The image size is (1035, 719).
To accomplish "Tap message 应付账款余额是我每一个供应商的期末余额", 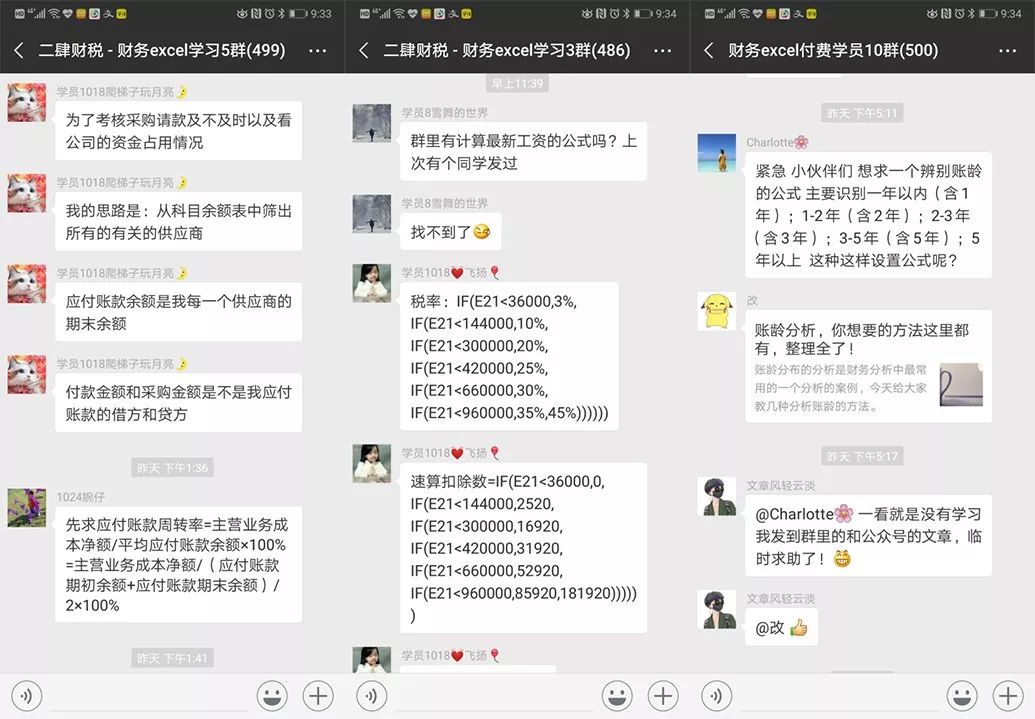I will click(178, 312).
